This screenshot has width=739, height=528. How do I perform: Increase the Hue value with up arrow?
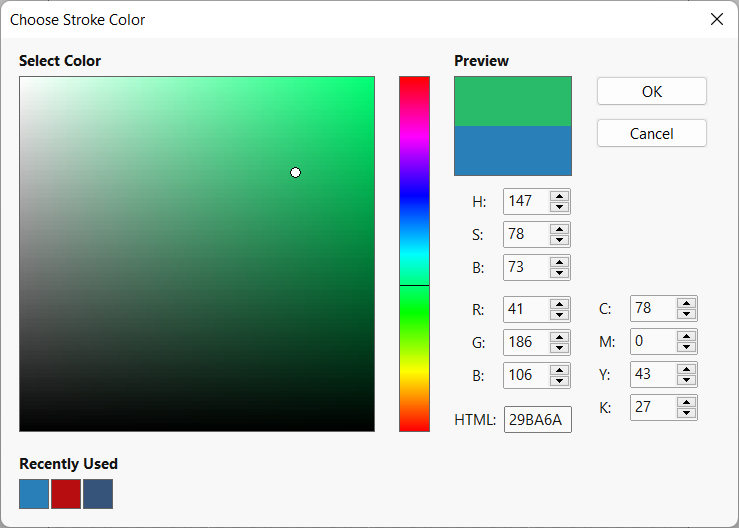tap(560, 196)
